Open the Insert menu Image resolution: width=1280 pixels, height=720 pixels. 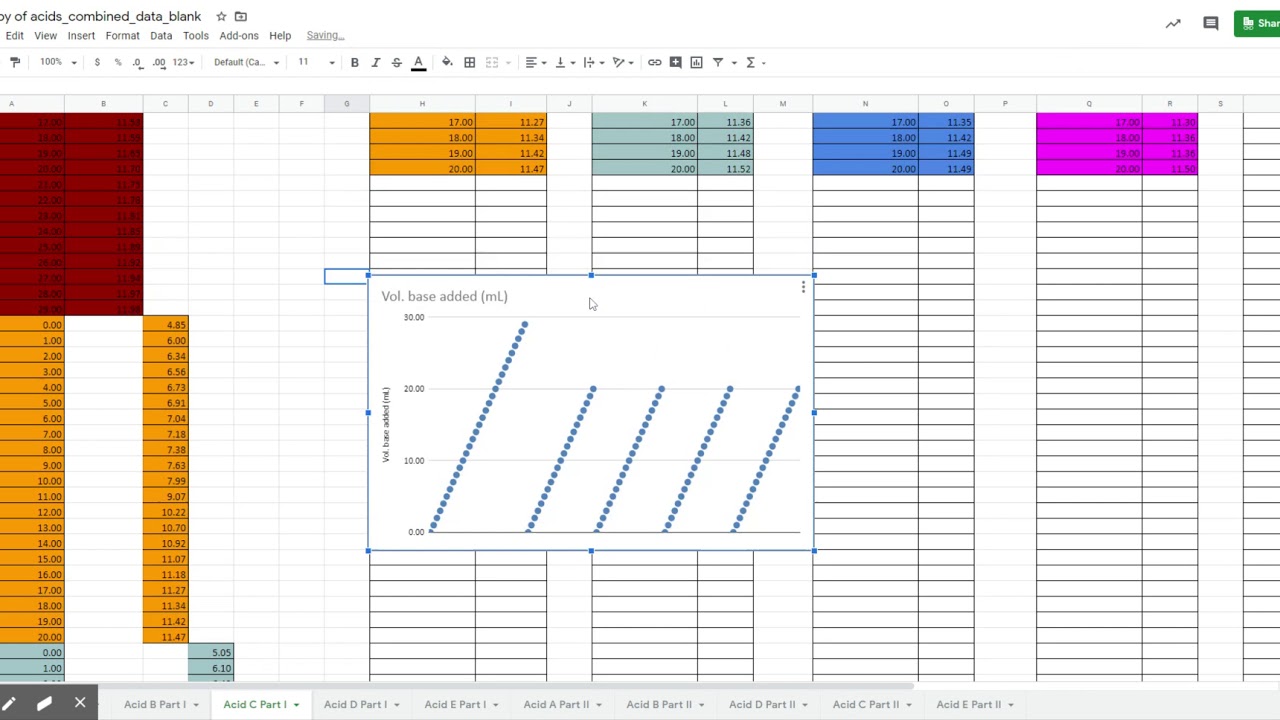81,35
